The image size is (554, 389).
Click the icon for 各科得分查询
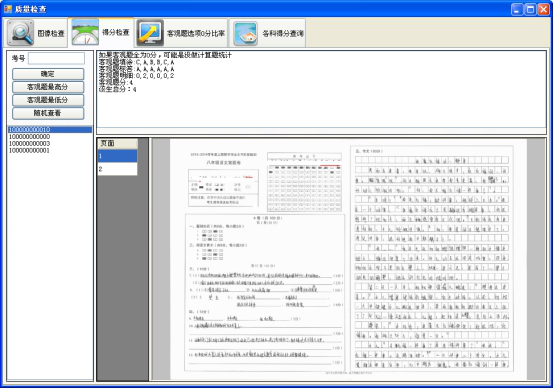tap(245, 33)
